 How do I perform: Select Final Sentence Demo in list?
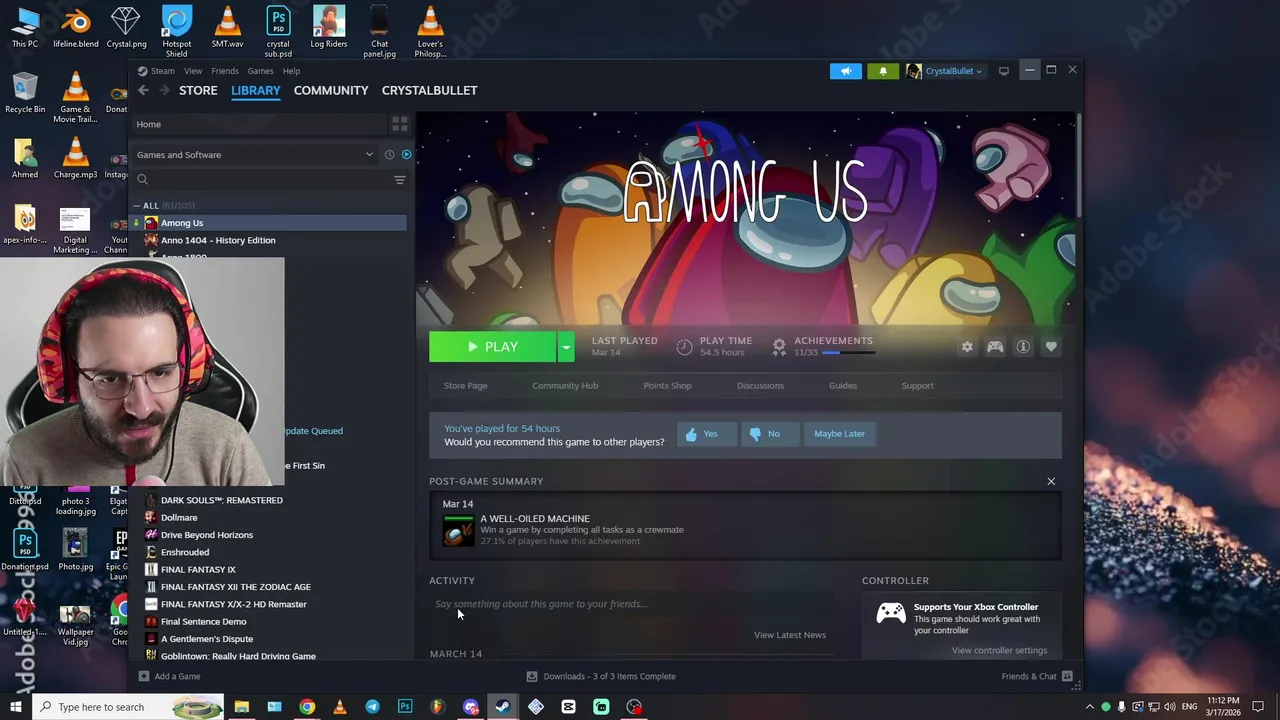(203, 622)
